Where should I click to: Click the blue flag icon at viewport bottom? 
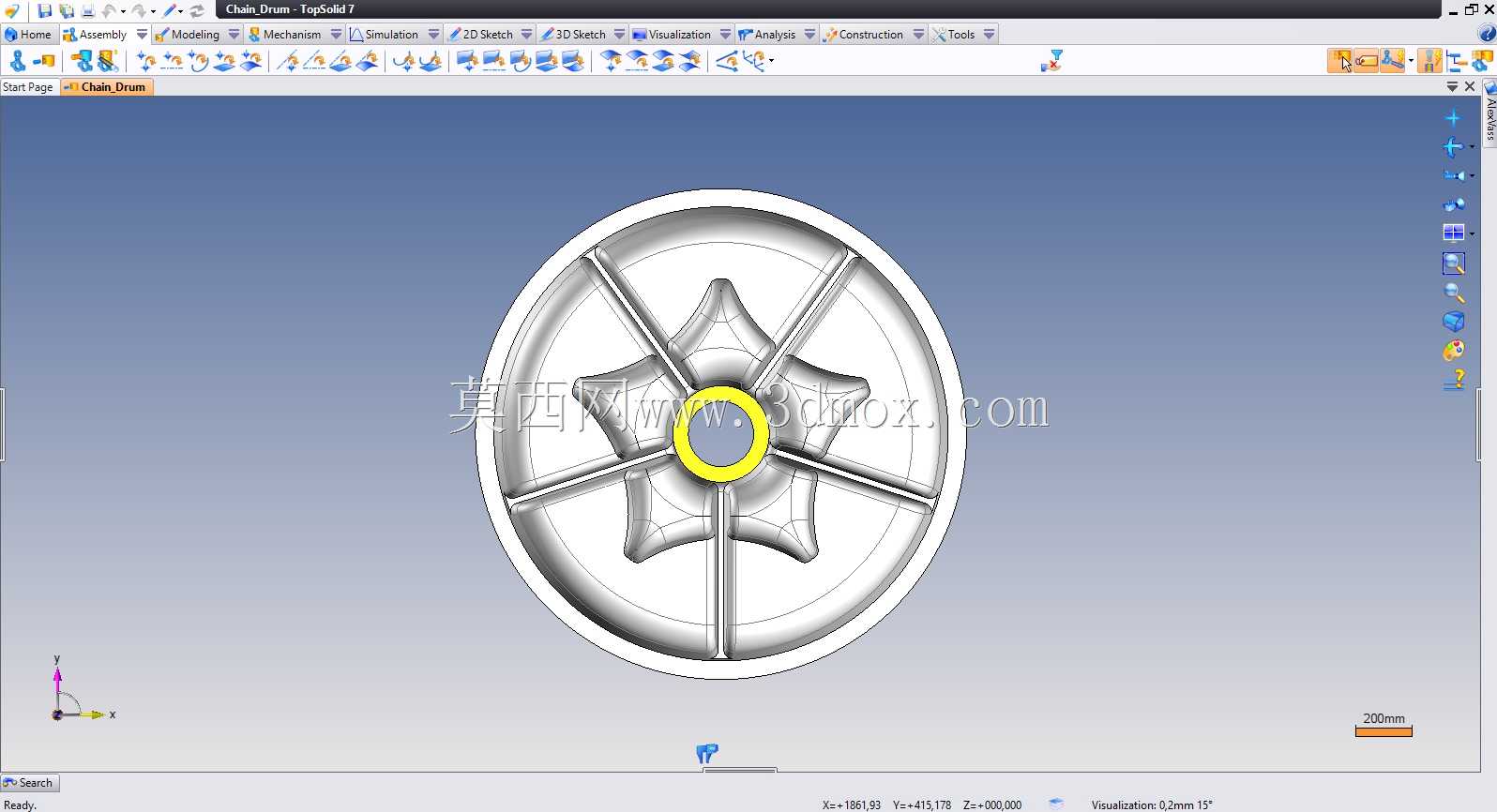706,753
